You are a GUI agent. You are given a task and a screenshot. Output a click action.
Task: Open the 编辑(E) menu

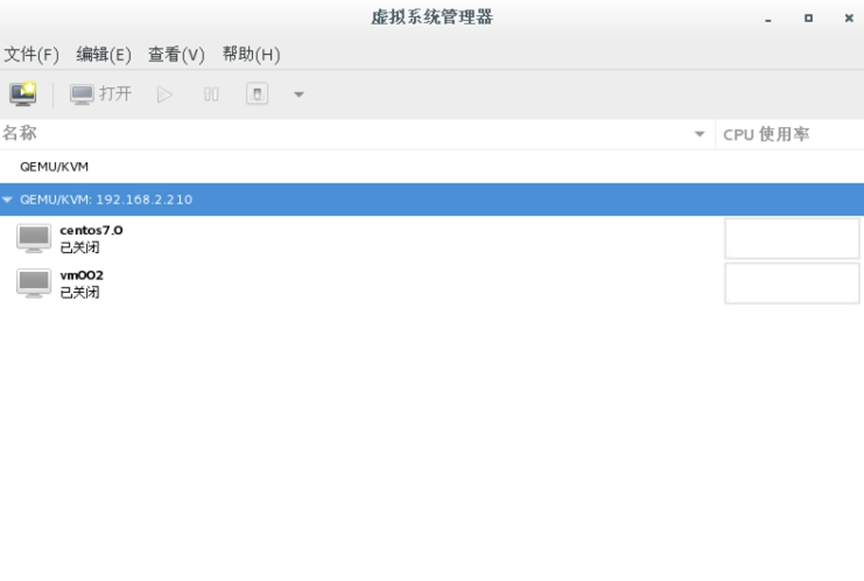point(104,54)
